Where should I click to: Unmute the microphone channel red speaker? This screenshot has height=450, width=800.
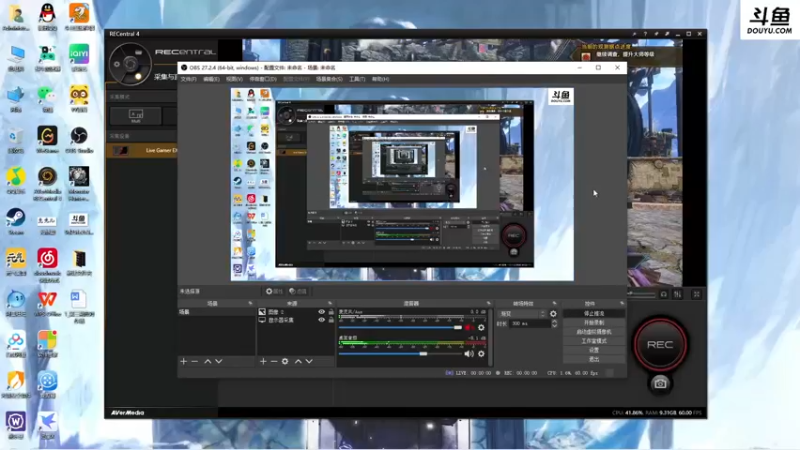pyautogui.click(x=469, y=328)
